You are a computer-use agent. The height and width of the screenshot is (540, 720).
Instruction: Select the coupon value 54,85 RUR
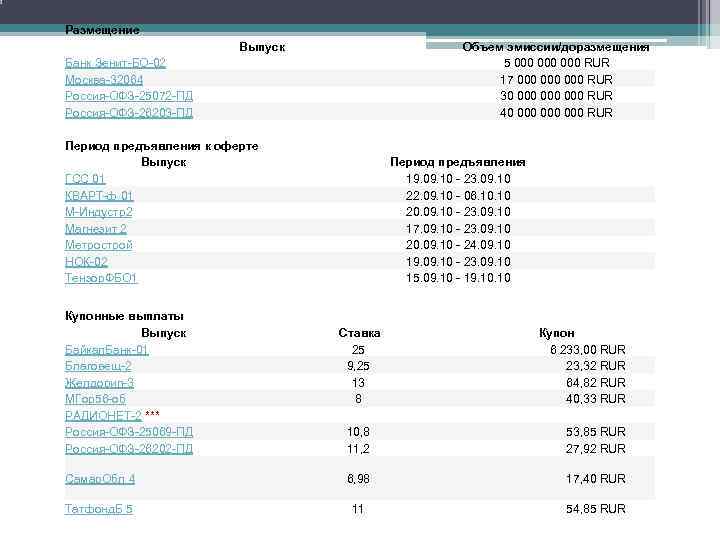596,509
